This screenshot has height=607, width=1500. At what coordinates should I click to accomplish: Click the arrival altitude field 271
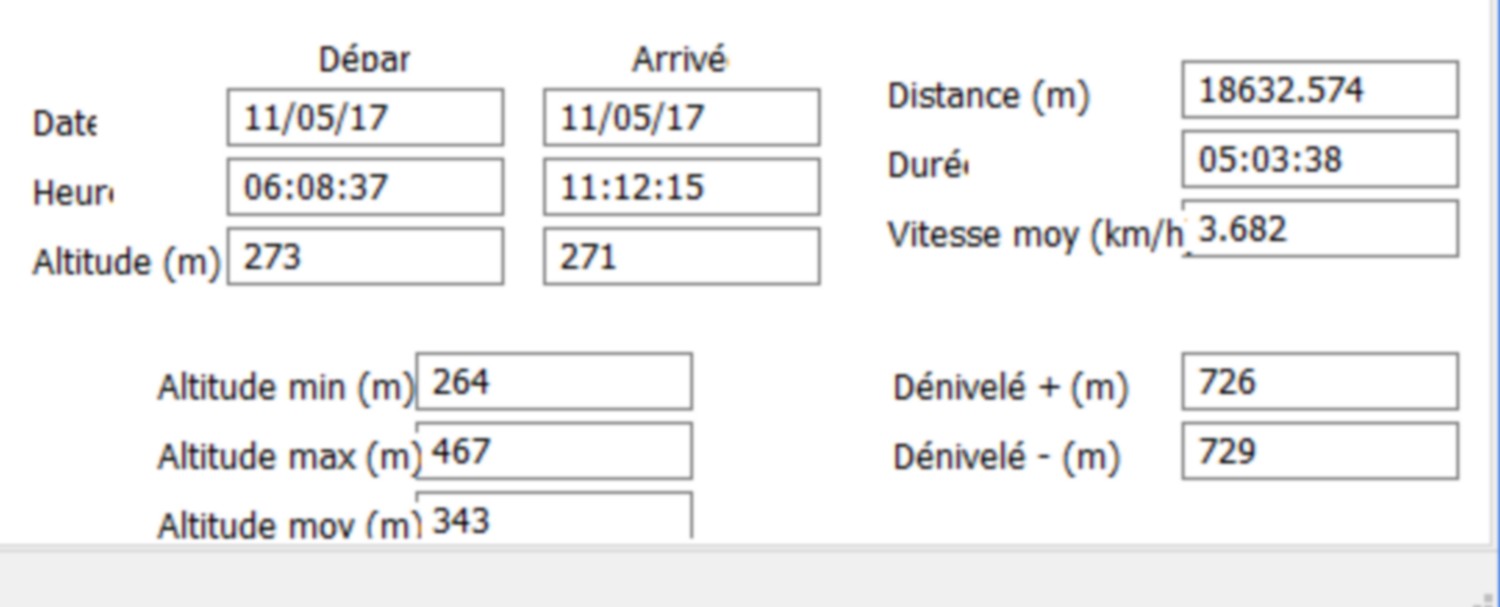682,257
